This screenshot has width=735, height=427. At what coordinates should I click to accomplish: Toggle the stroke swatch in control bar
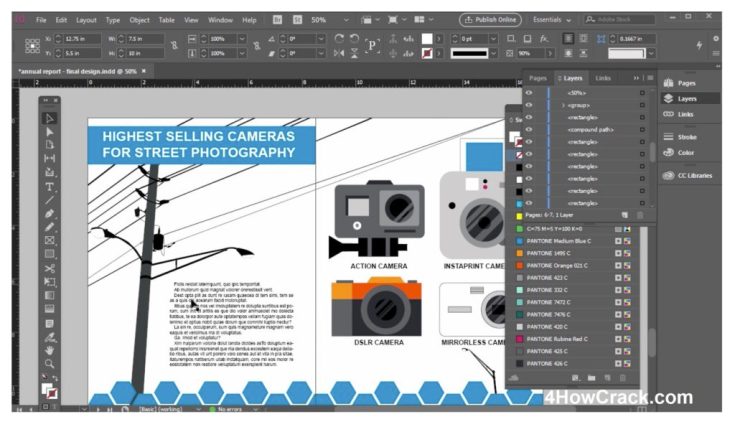pyautogui.click(x=427, y=53)
